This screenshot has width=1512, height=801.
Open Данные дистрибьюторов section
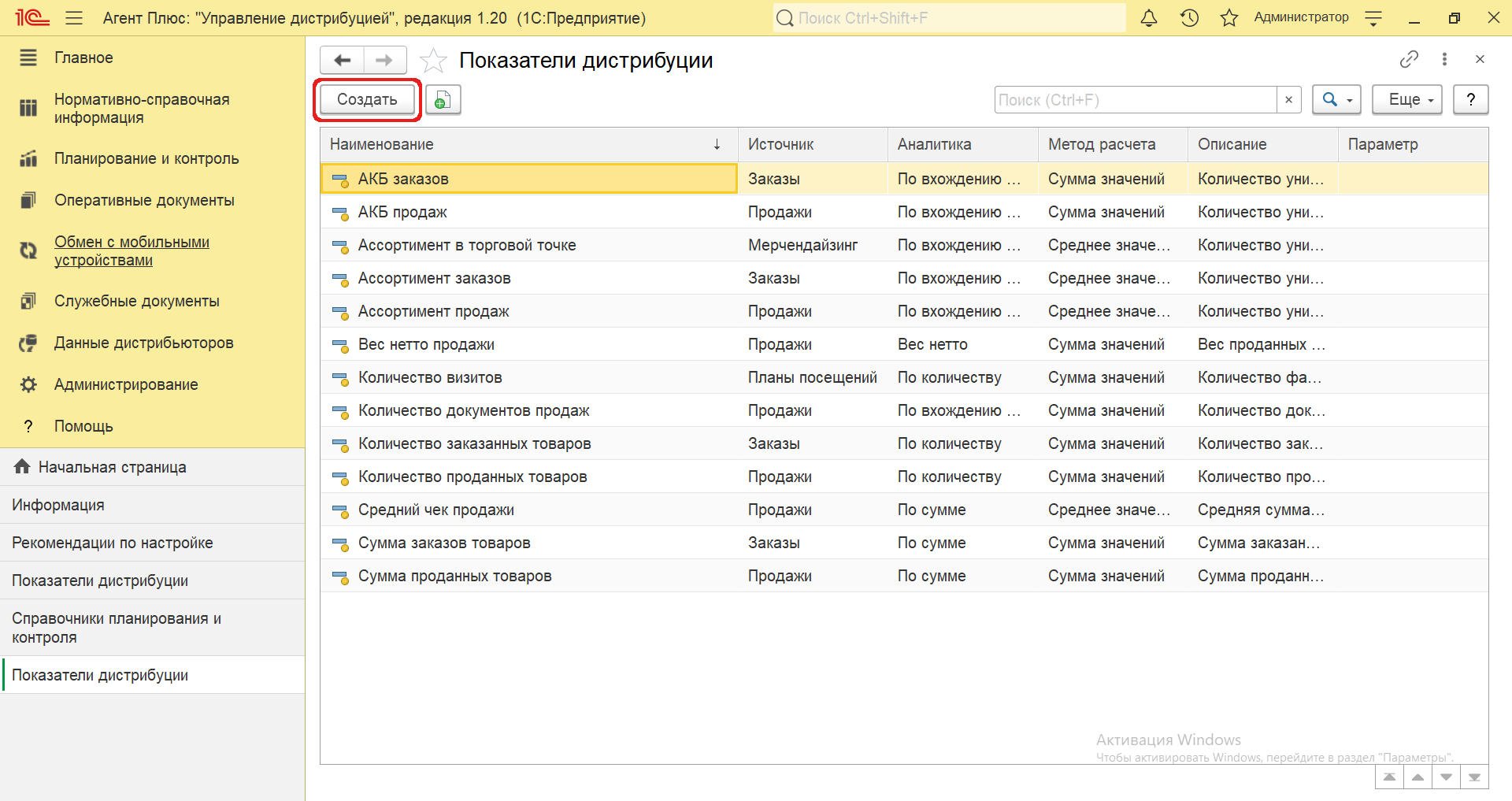152,343
